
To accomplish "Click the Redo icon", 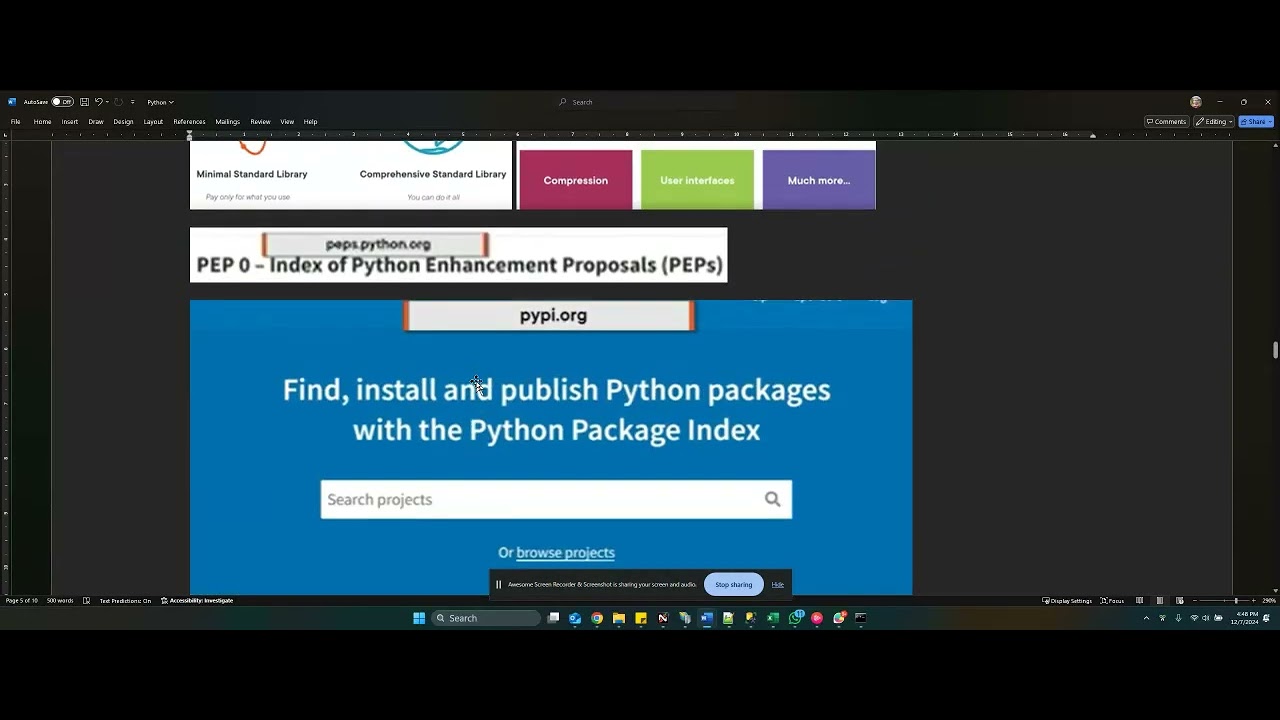I will 118,102.
